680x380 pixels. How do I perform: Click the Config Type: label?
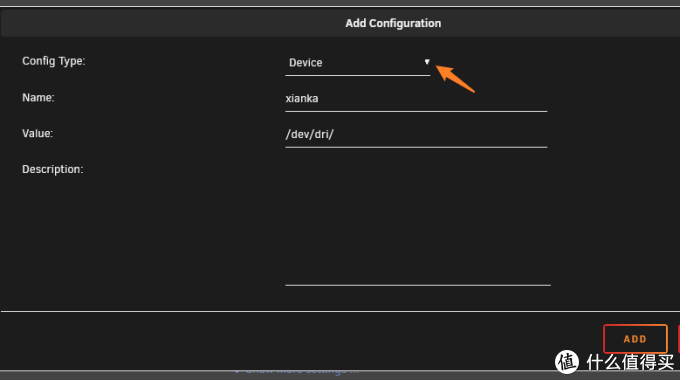(x=54, y=61)
